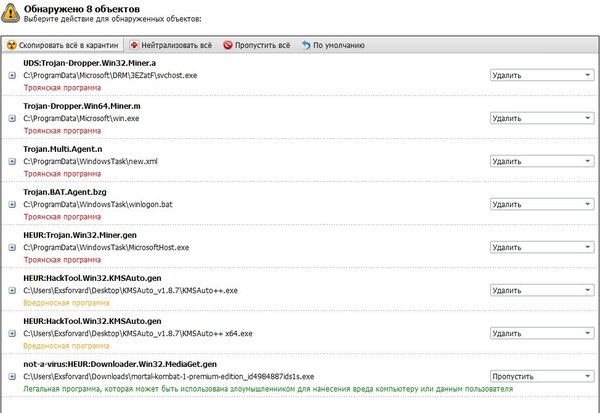The width and height of the screenshot is (600, 413).
Task: Expand details for mortal-kombat downloader entry
Action: click(x=12, y=377)
